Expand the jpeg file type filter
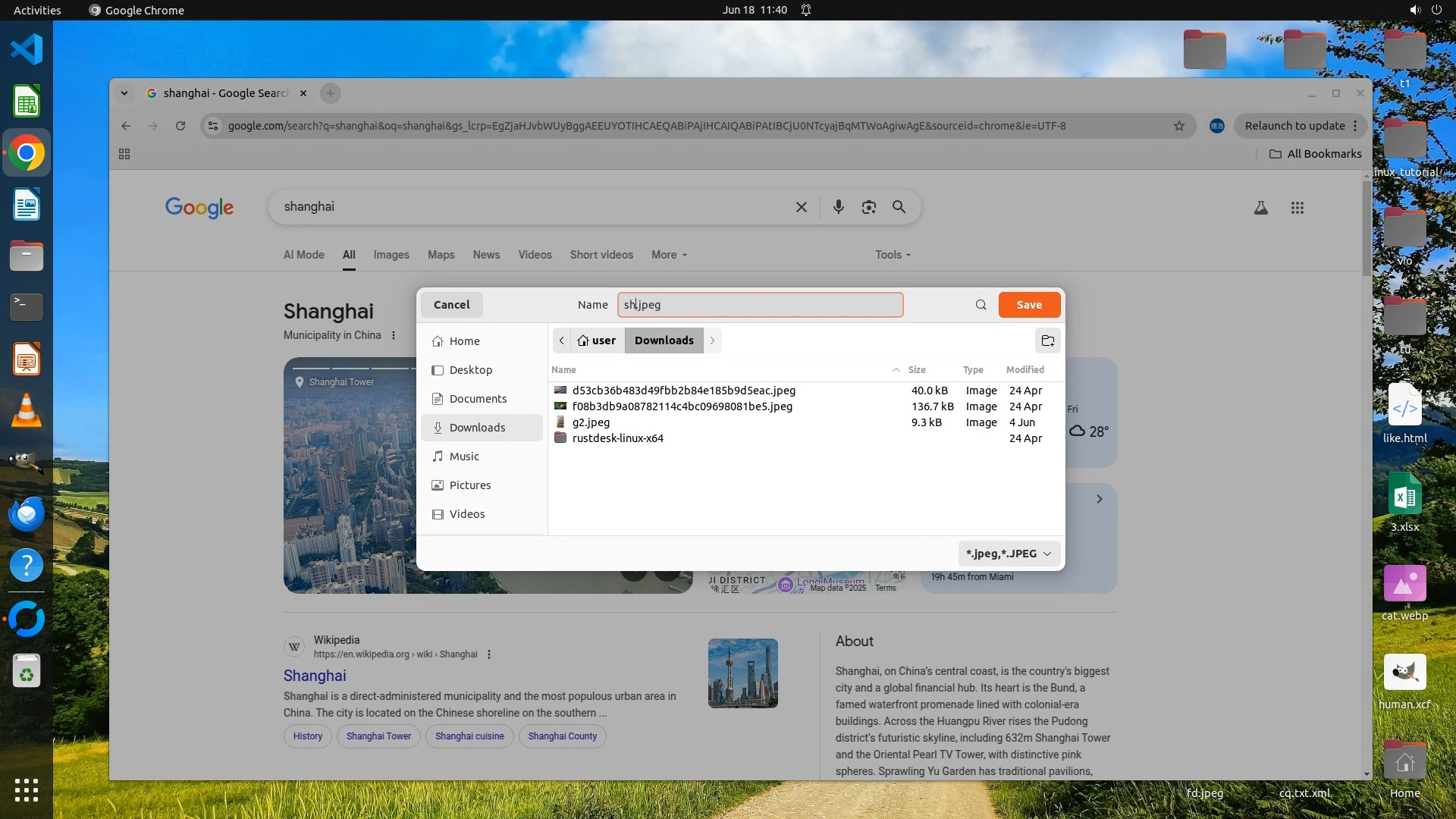Image resolution: width=1456 pixels, height=819 pixels. click(x=1008, y=554)
